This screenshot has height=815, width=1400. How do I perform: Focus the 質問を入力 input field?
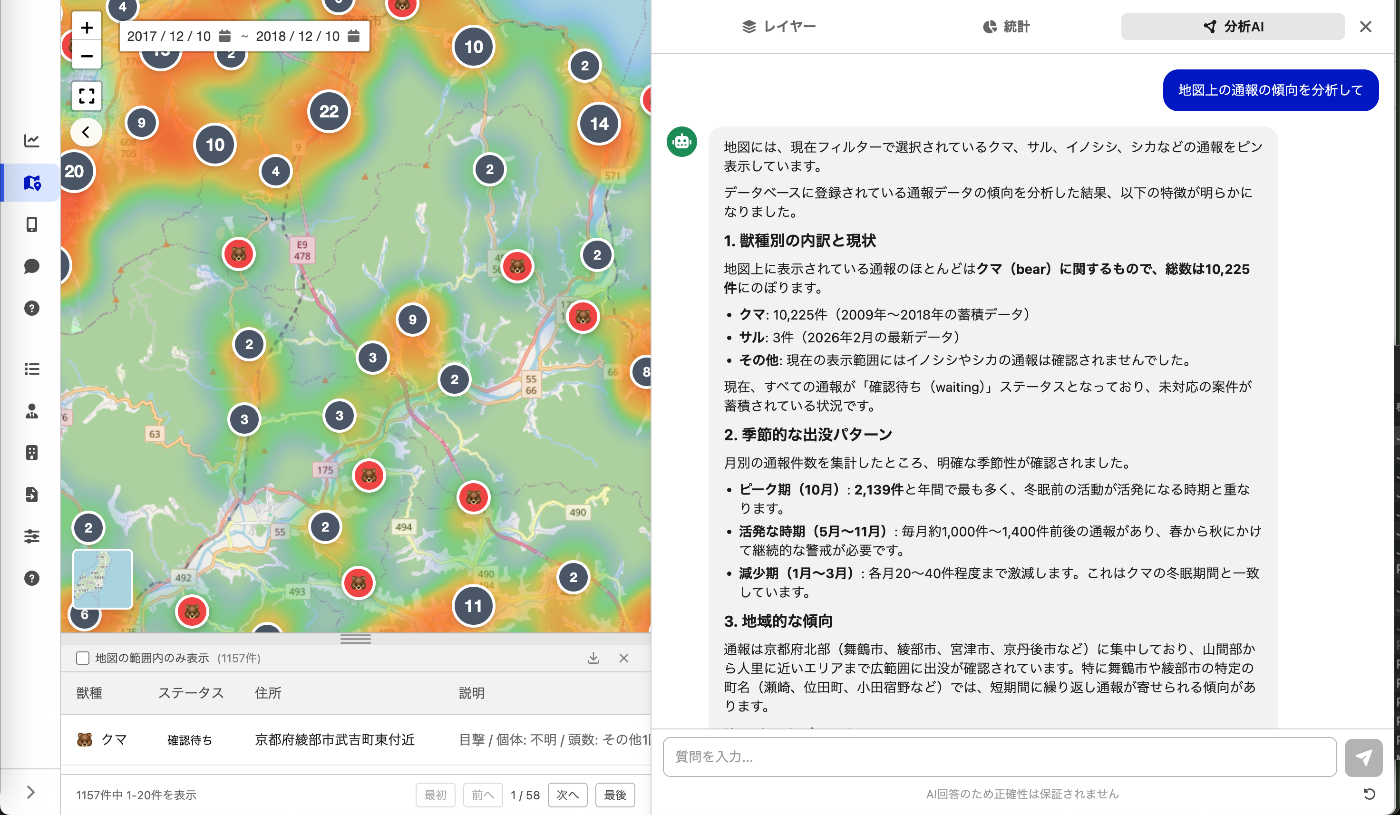coord(1000,757)
